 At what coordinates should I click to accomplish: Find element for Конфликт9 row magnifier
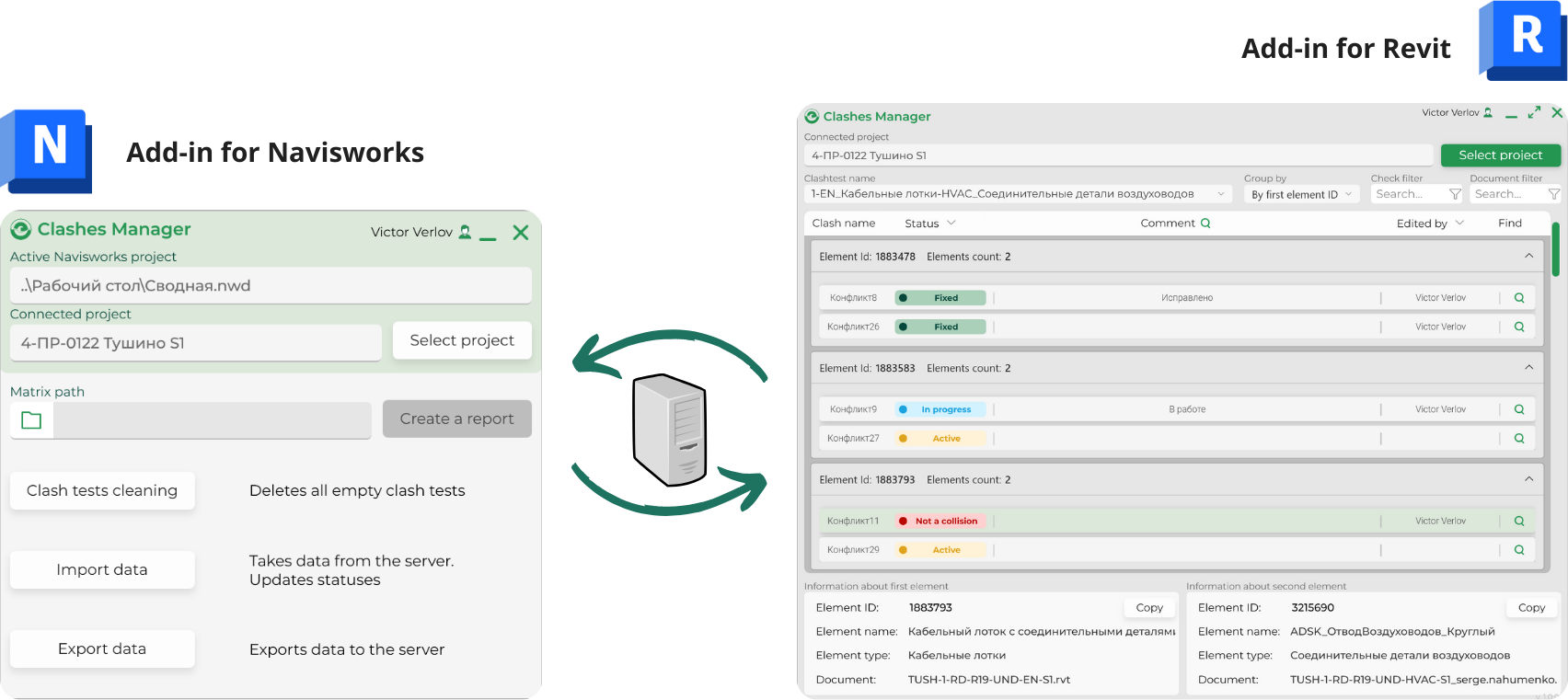1519,409
